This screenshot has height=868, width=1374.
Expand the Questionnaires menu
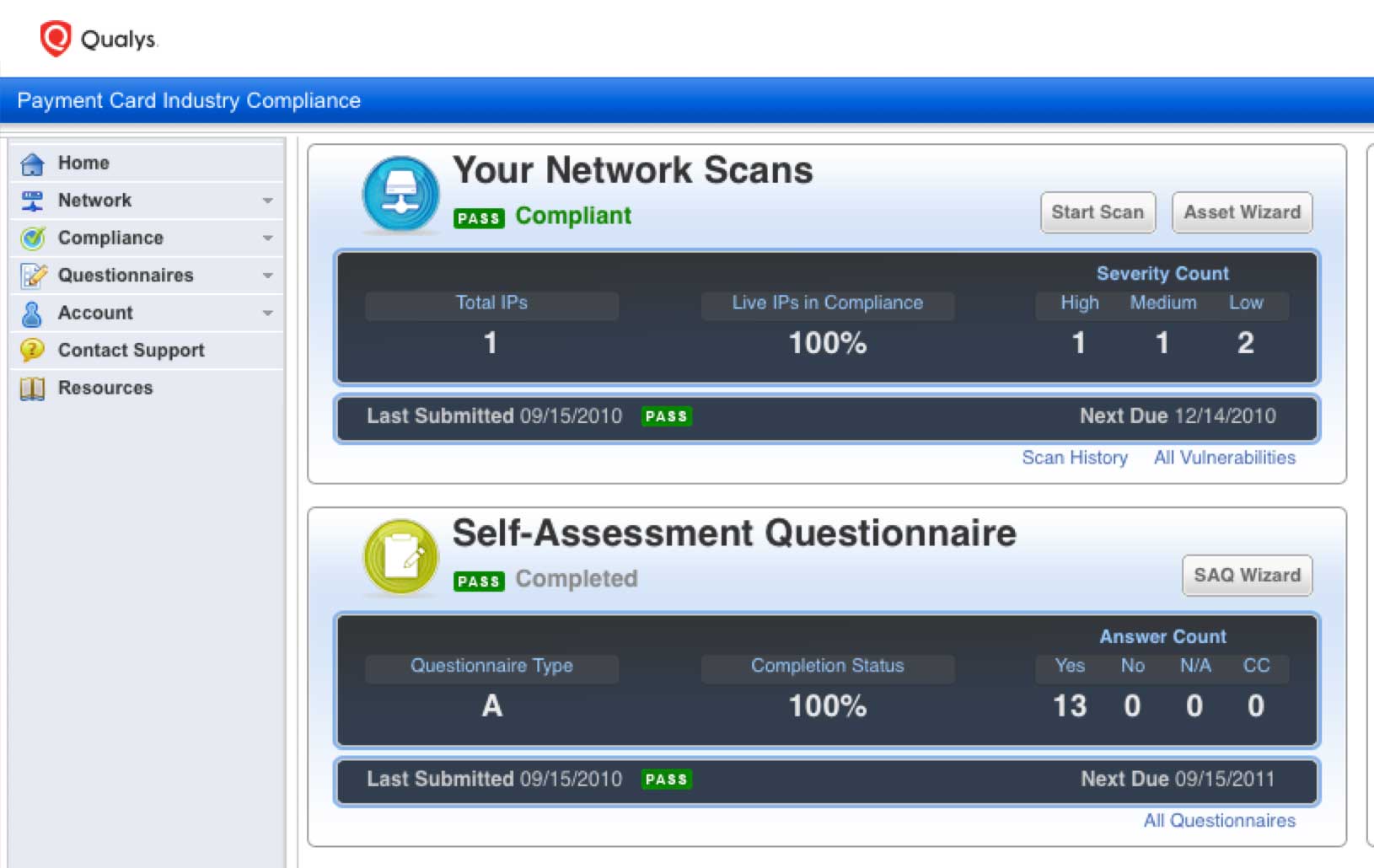click(268, 275)
